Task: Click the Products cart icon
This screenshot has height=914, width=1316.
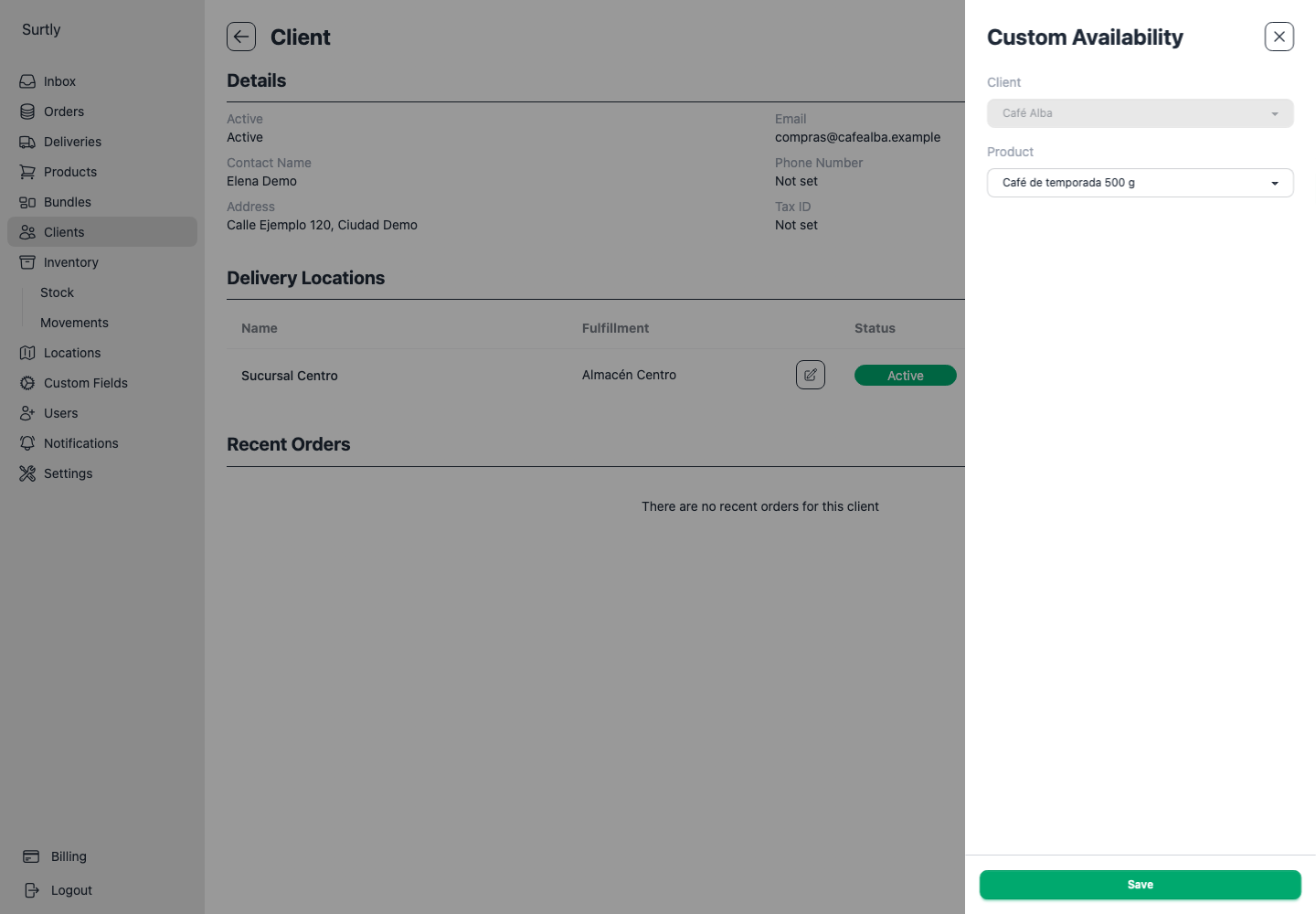Action: (27, 172)
